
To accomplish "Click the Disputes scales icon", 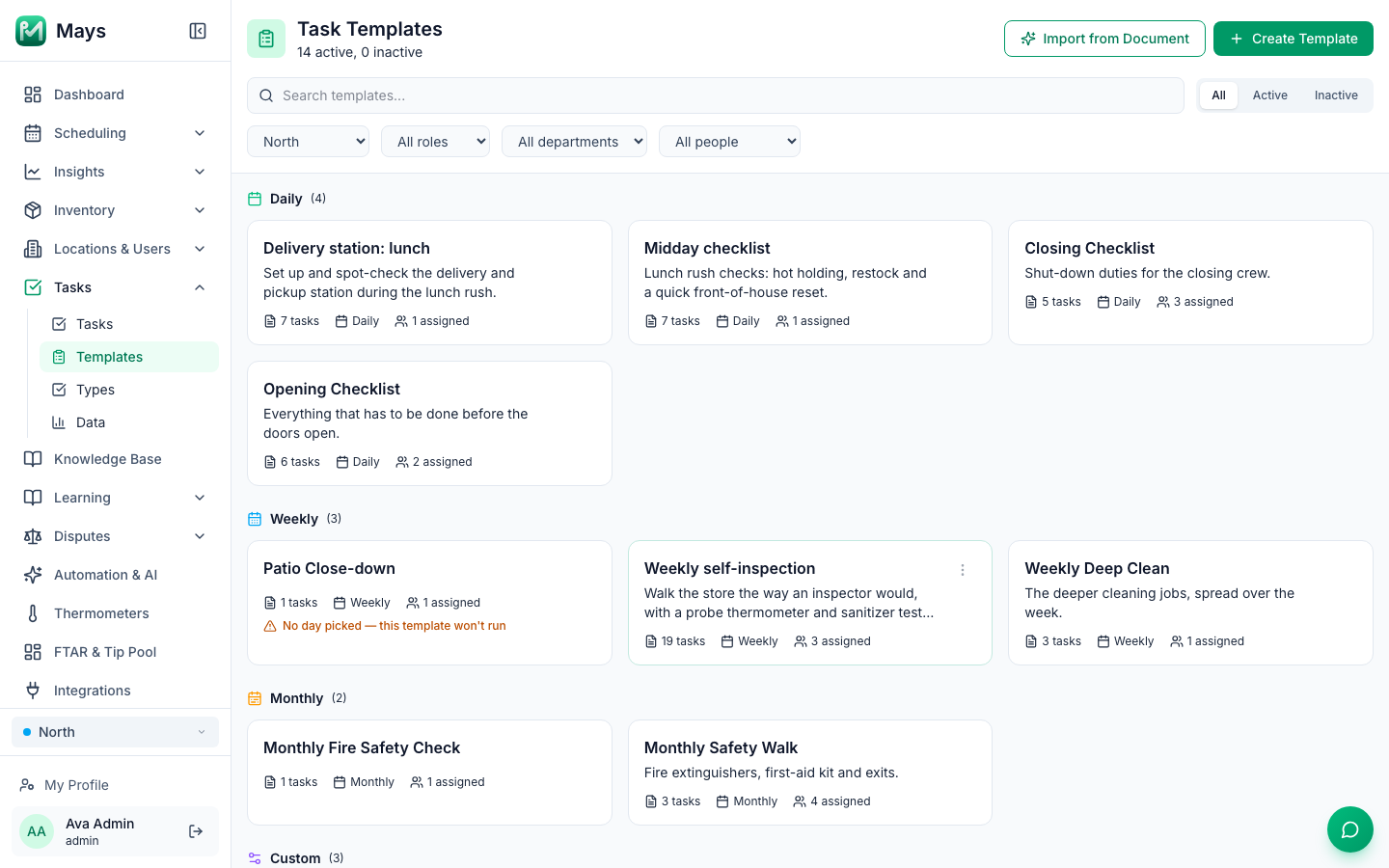I will tap(33, 536).
